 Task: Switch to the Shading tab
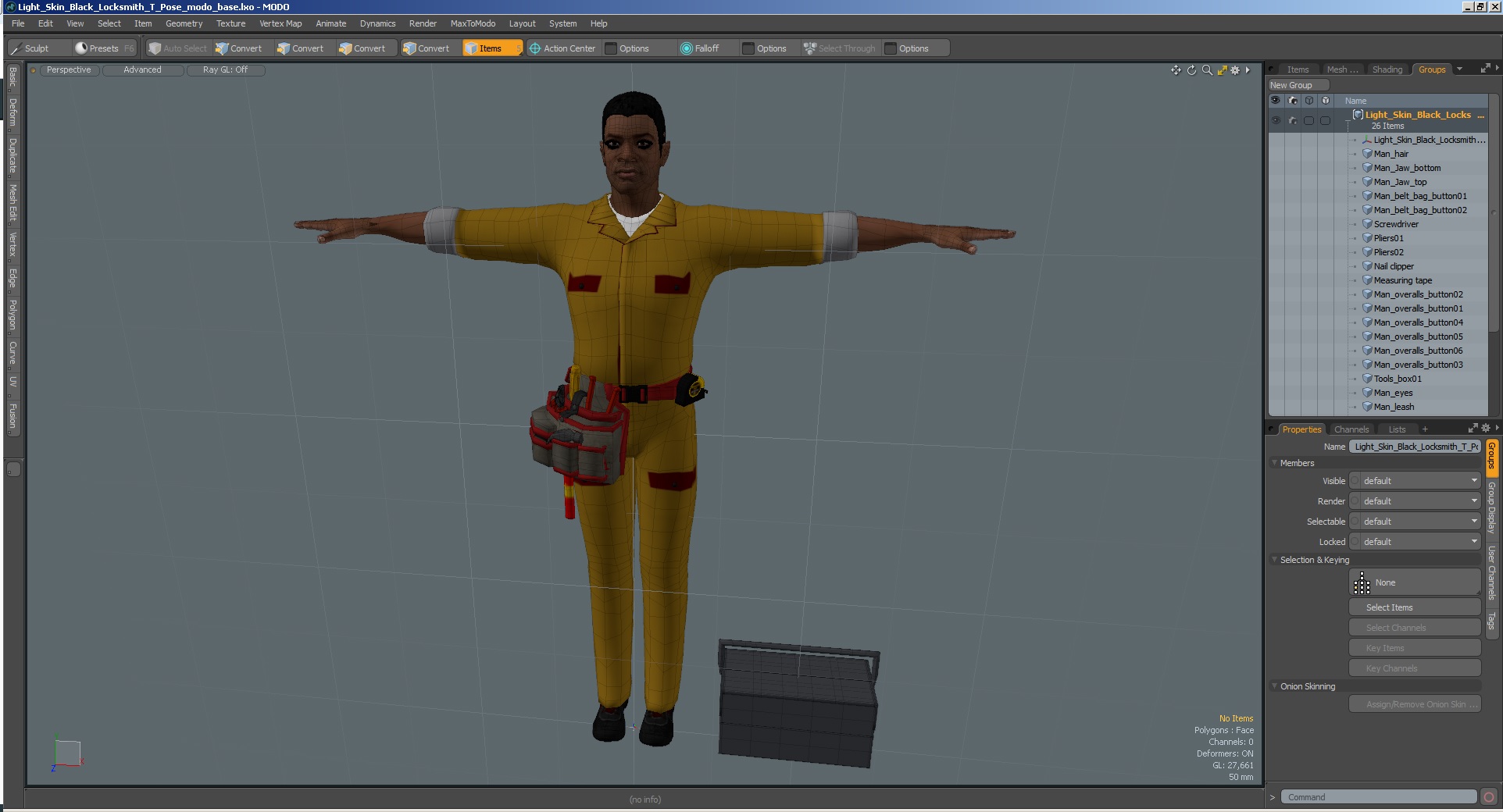coord(1387,69)
